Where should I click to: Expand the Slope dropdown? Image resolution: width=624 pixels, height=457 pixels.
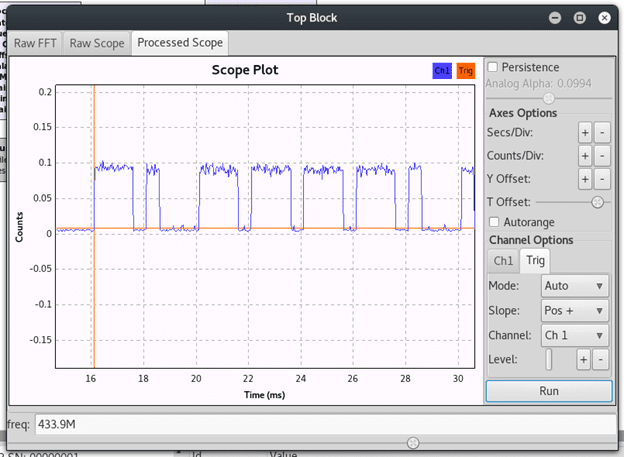pyautogui.click(x=574, y=310)
